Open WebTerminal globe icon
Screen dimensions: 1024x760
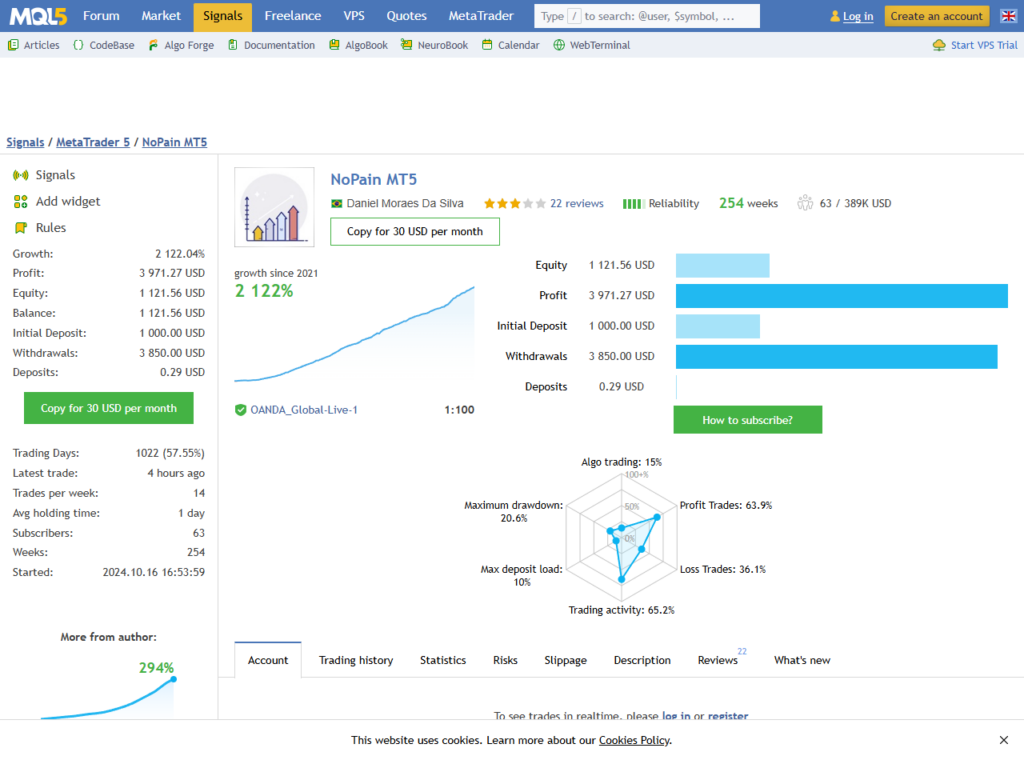pyautogui.click(x=559, y=45)
